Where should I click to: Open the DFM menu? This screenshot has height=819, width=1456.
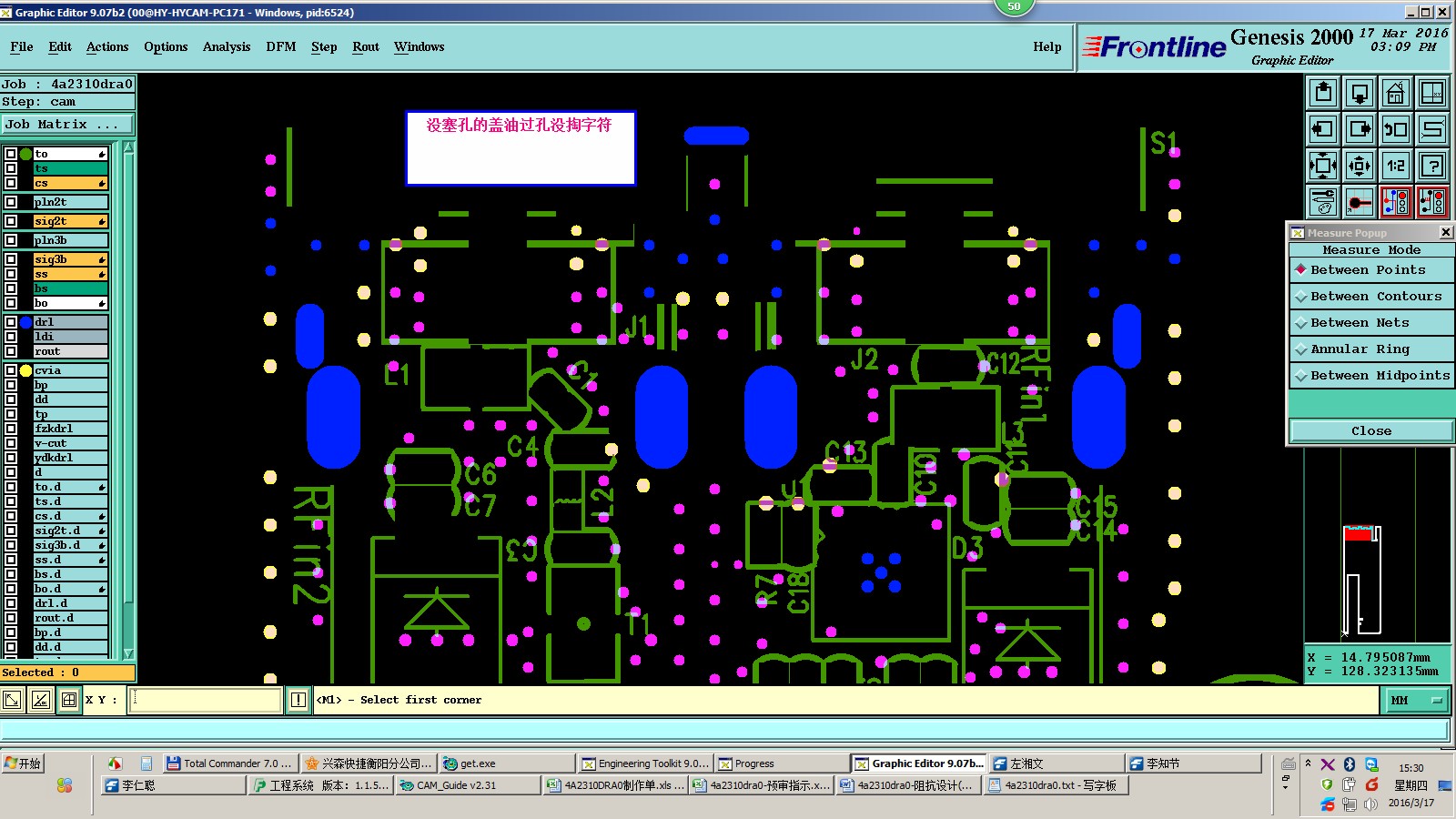pyautogui.click(x=281, y=46)
